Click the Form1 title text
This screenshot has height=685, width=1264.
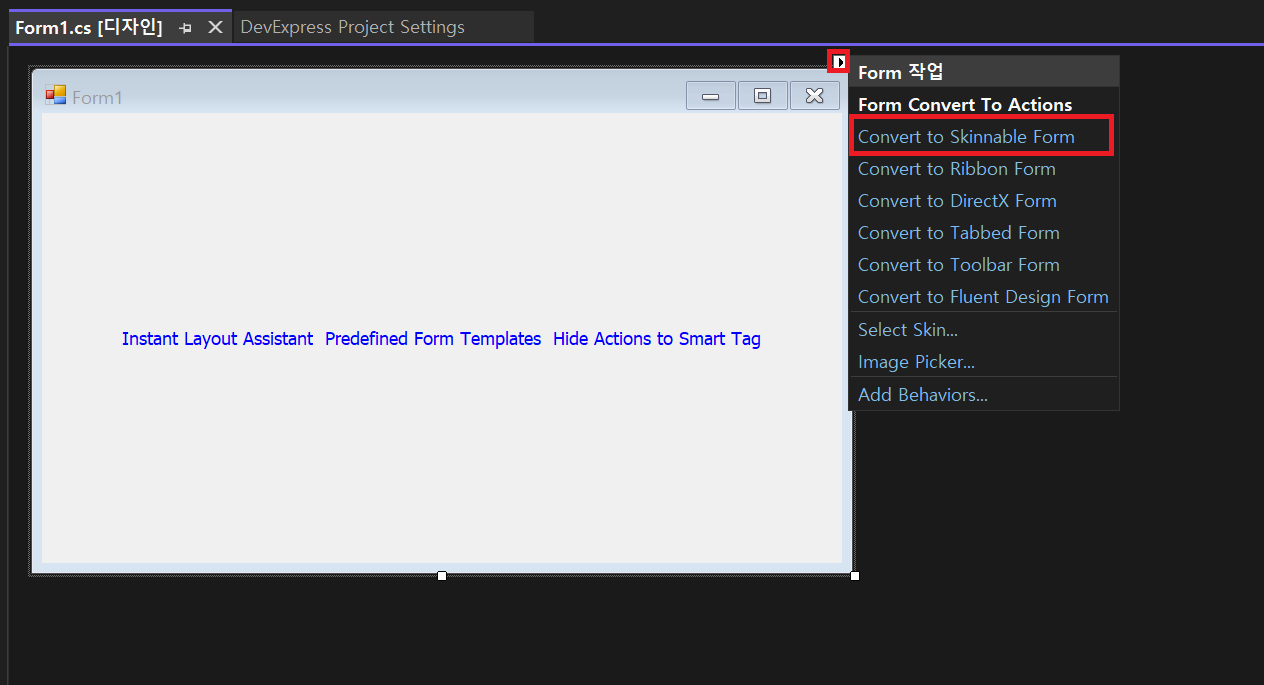pos(97,97)
